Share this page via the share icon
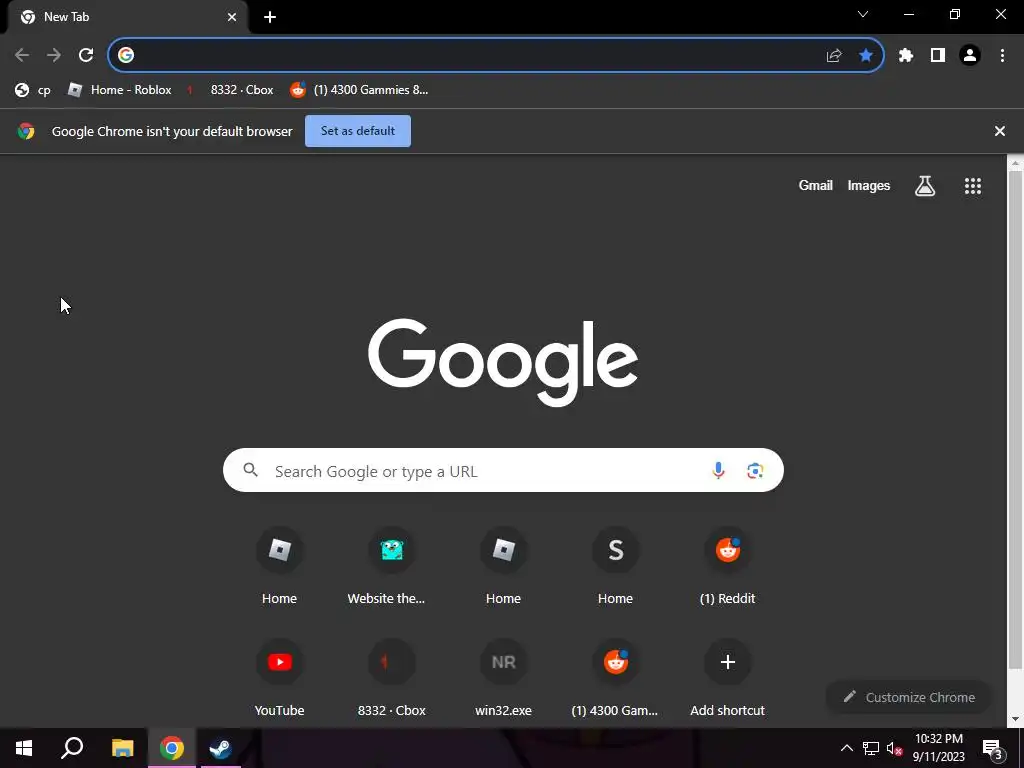Screen dimensions: 1024x768 click(834, 56)
